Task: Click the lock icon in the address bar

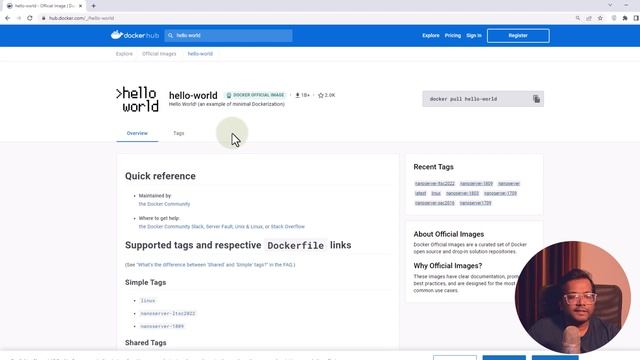Action: (43, 18)
